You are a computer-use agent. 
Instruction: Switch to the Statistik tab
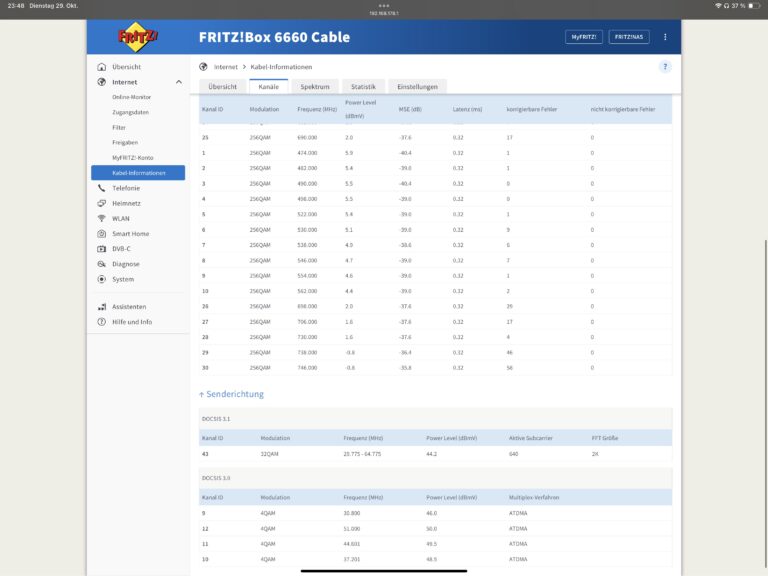click(x=363, y=87)
